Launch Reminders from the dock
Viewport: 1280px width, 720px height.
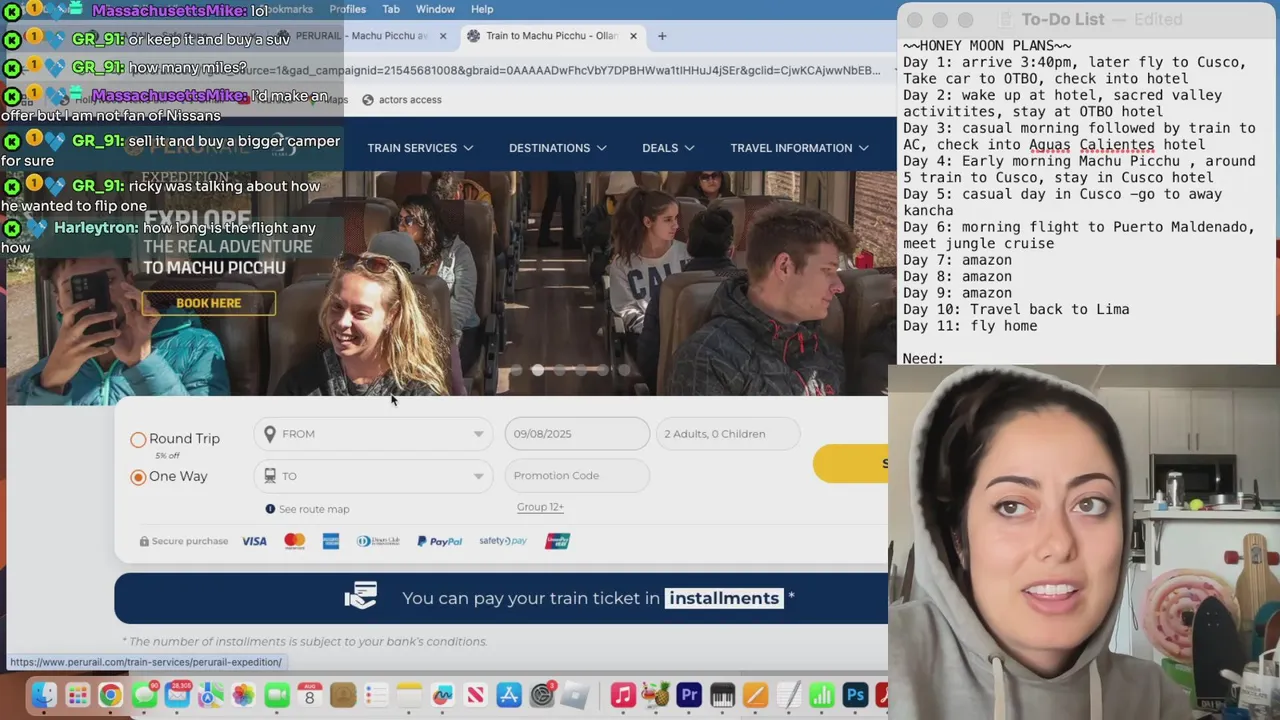click(x=376, y=695)
